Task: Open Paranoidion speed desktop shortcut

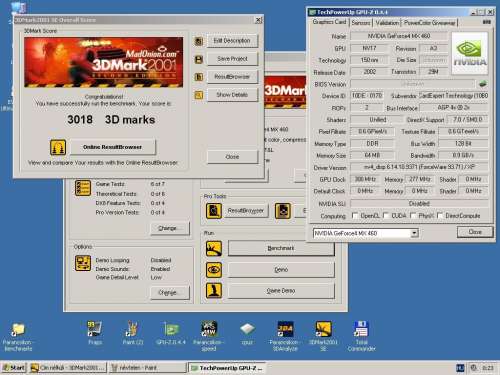Action: [209, 336]
